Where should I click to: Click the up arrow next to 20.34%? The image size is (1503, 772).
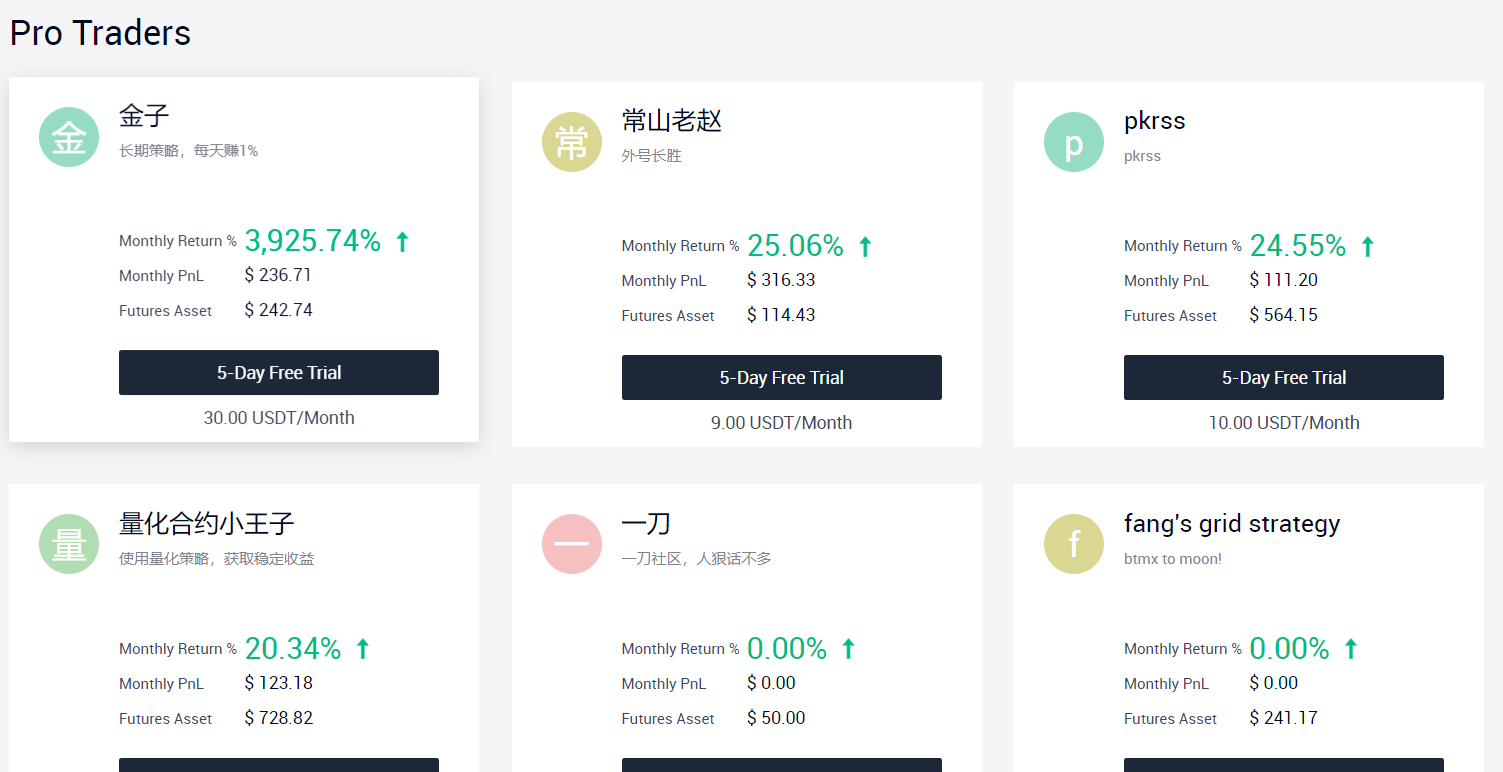click(362, 647)
